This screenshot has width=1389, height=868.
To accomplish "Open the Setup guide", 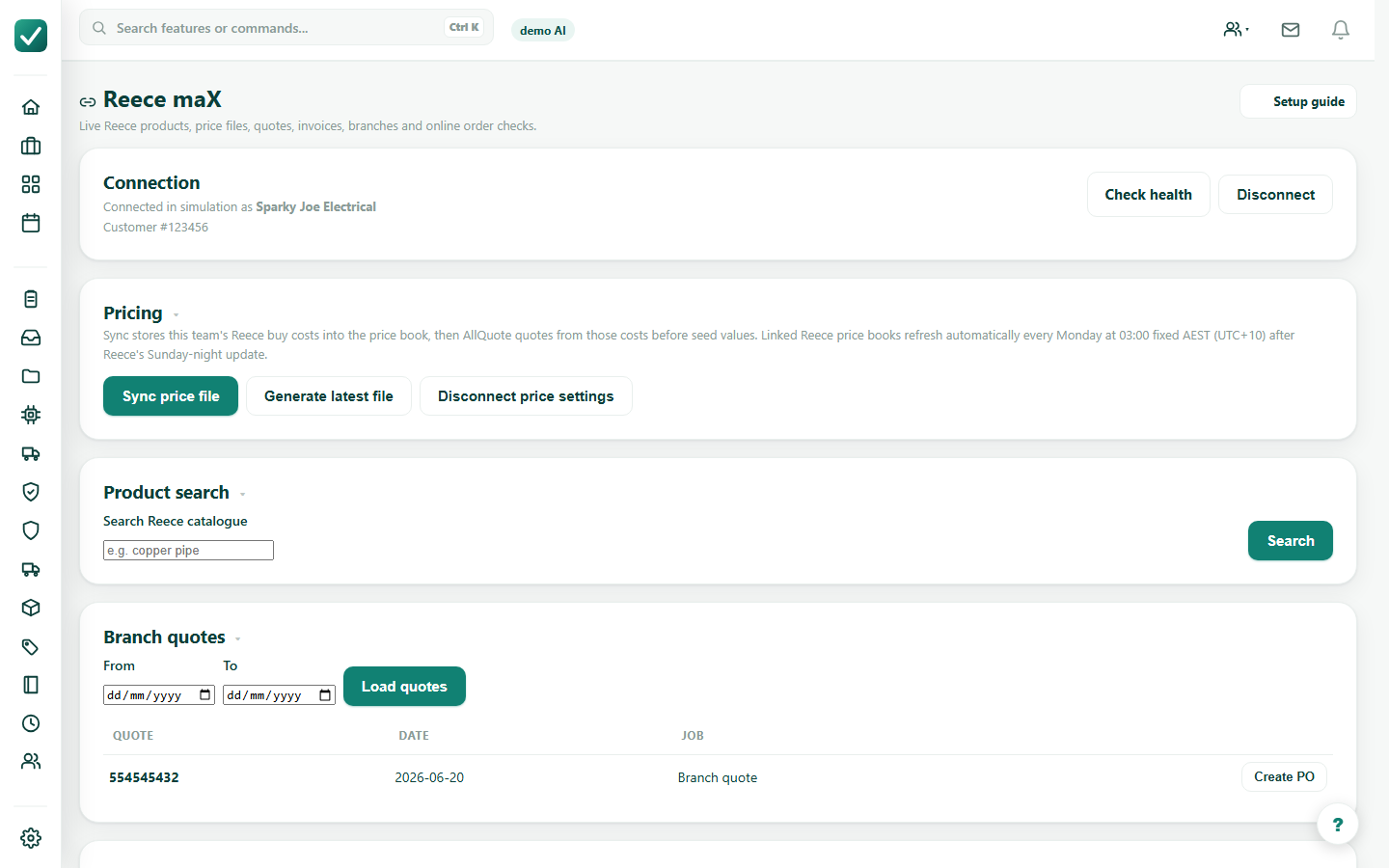I will 1298,101.
